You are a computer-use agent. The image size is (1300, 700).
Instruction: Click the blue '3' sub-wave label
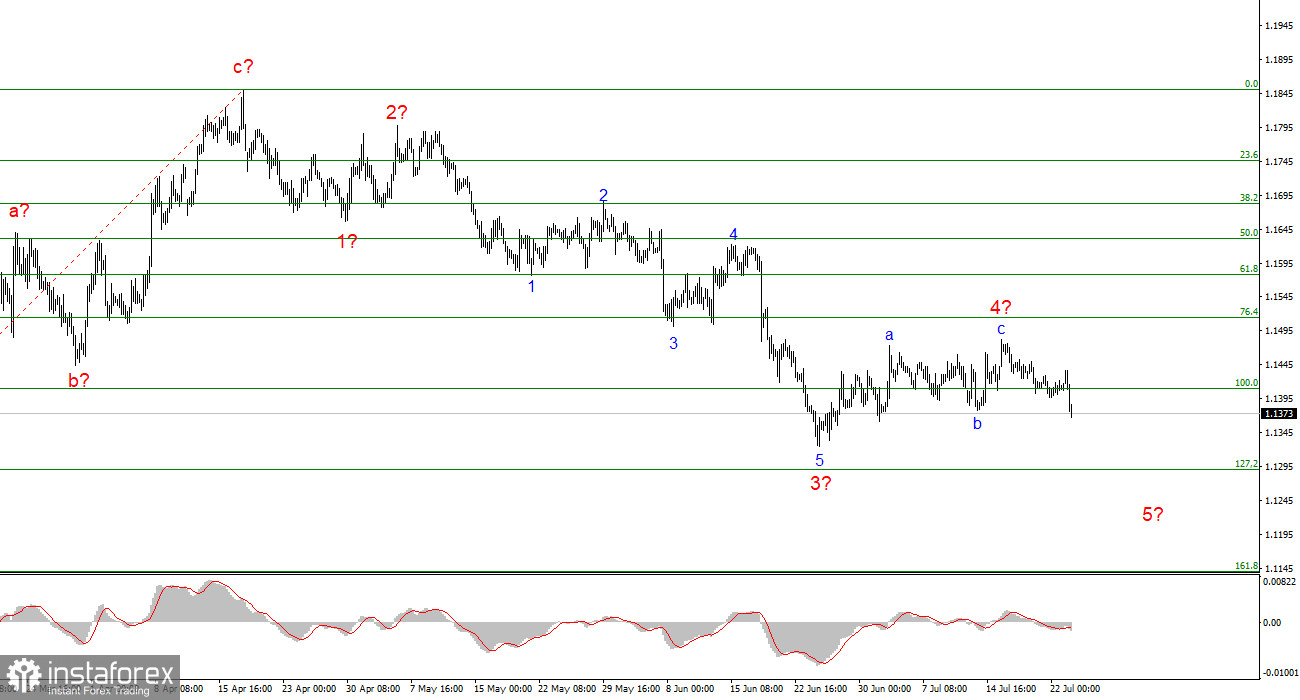tap(674, 343)
